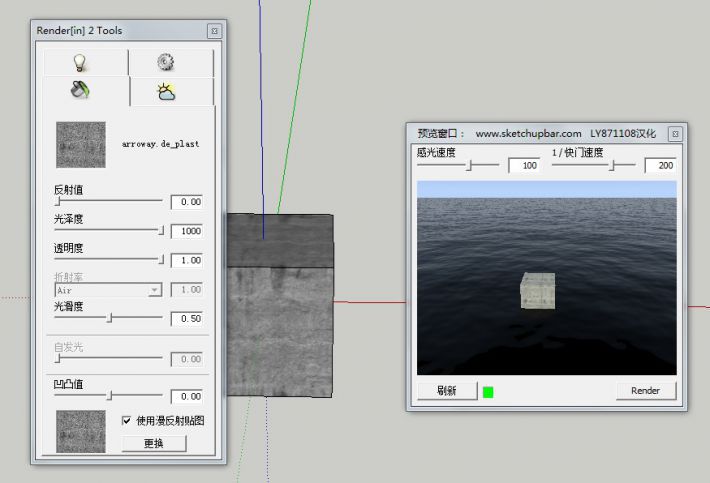Screen dimensions: 710x483
Task: Click the 光滑度 smoothness slider handle
Action: (110, 318)
